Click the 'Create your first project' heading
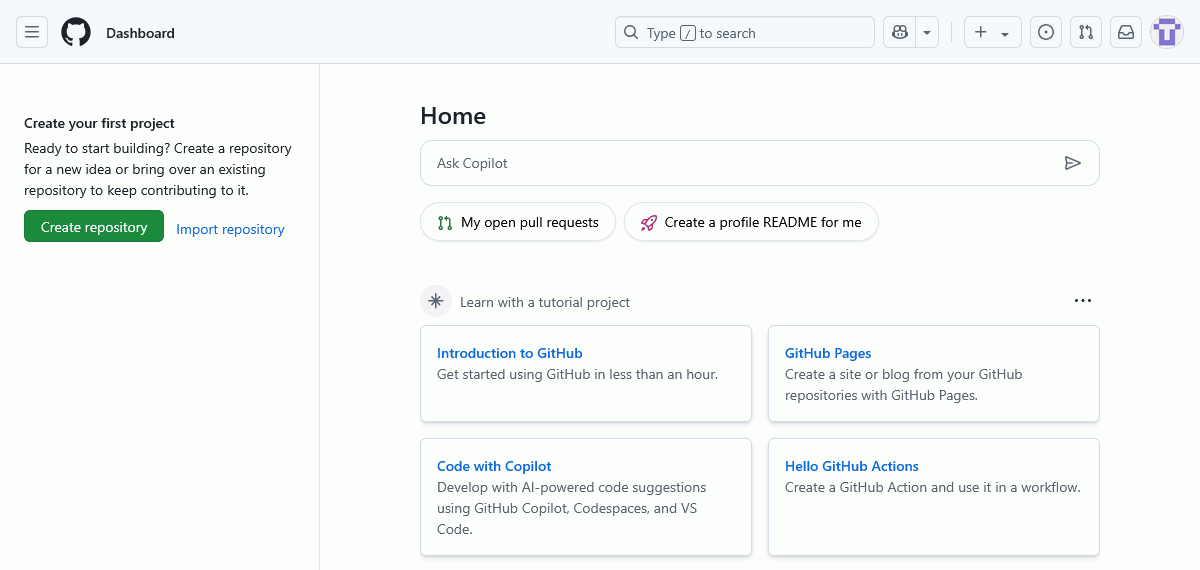The width and height of the screenshot is (1200, 570). click(x=99, y=123)
